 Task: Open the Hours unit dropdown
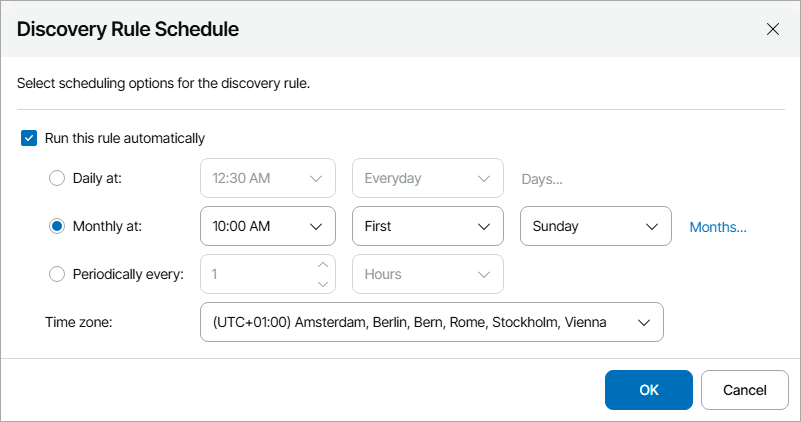coord(427,274)
